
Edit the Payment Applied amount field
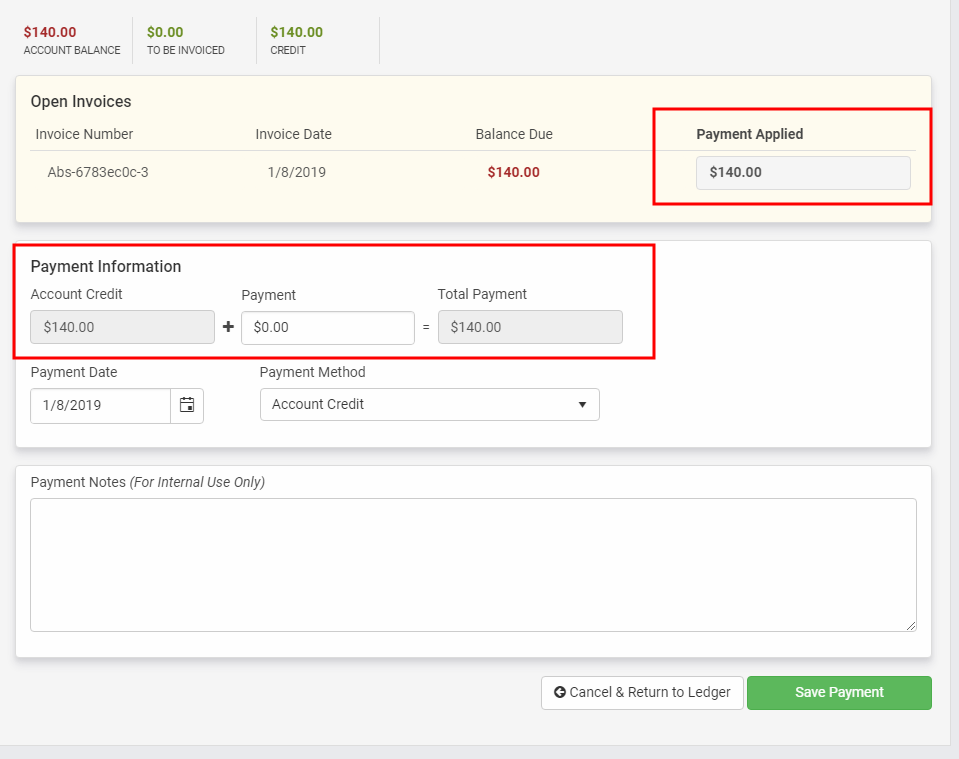[x=803, y=172]
